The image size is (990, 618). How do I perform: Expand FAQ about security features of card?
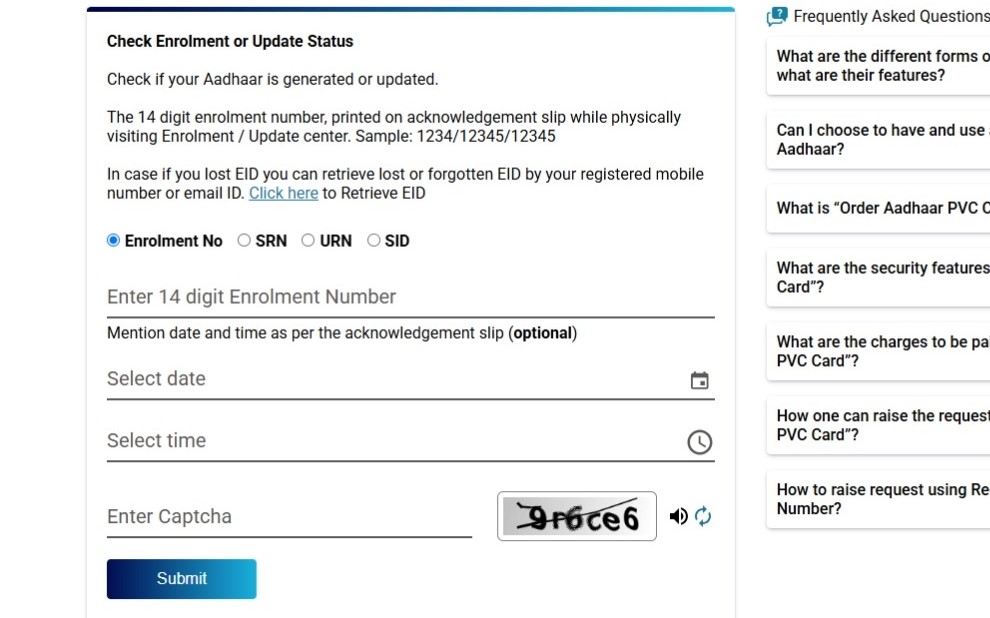pyautogui.click(x=878, y=277)
